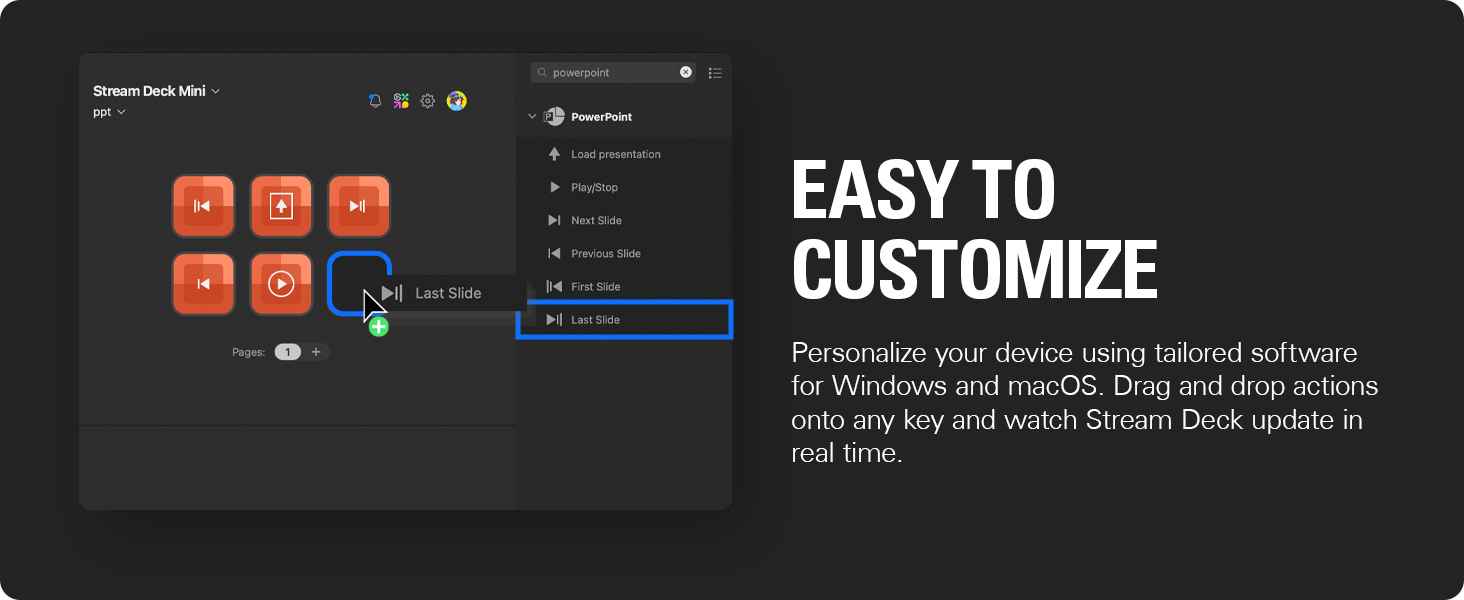Image resolution: width=1464 pixels, height=600 pixels.
Task: Click the Previous Slide key in bottom row
Action: tap(203, 284)
